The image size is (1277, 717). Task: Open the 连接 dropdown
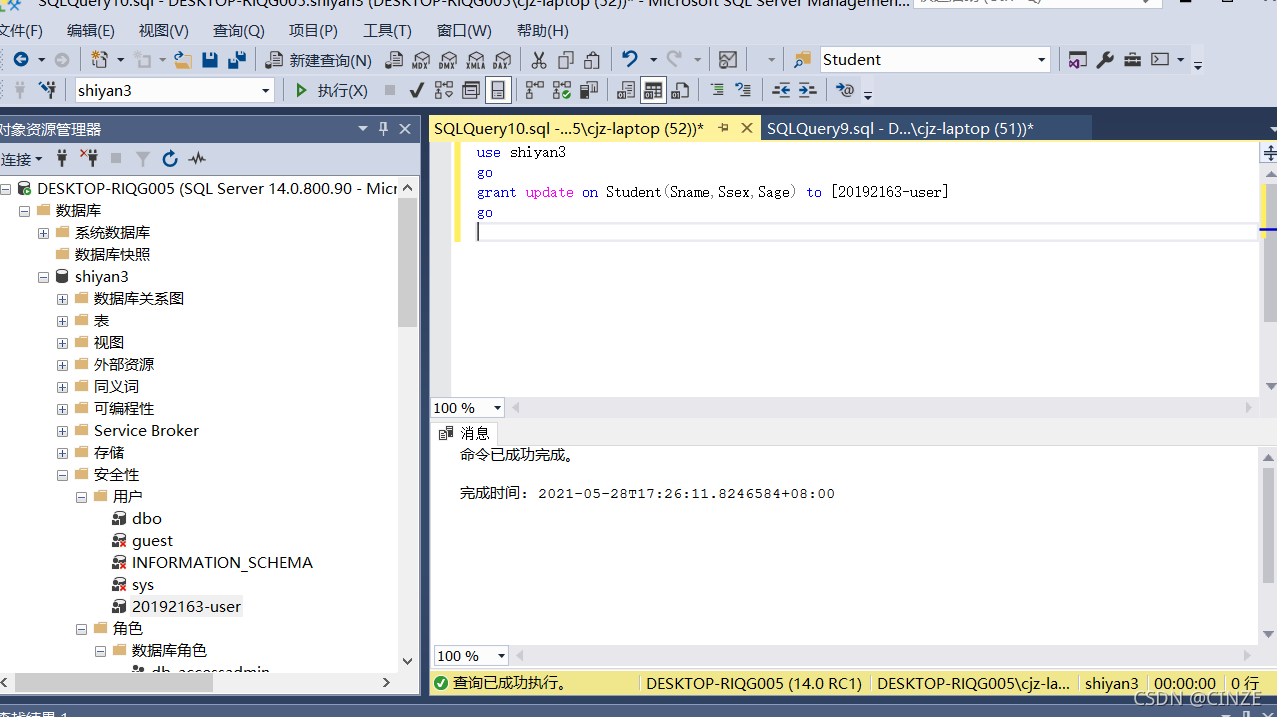click(21, 159)
